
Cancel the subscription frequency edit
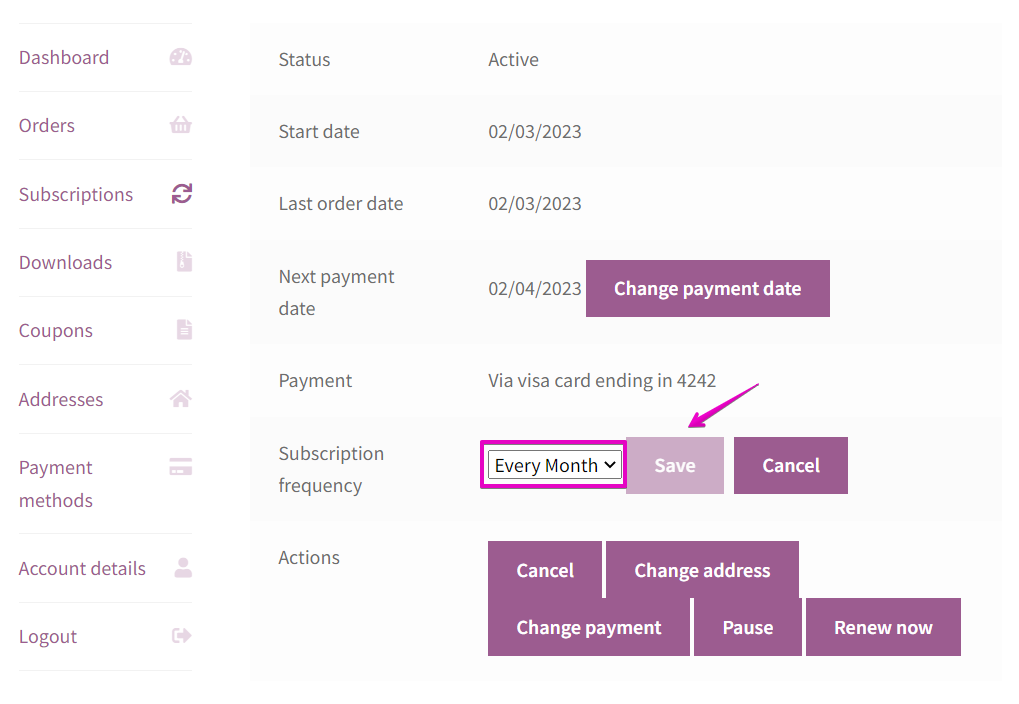tap(791, 465)
